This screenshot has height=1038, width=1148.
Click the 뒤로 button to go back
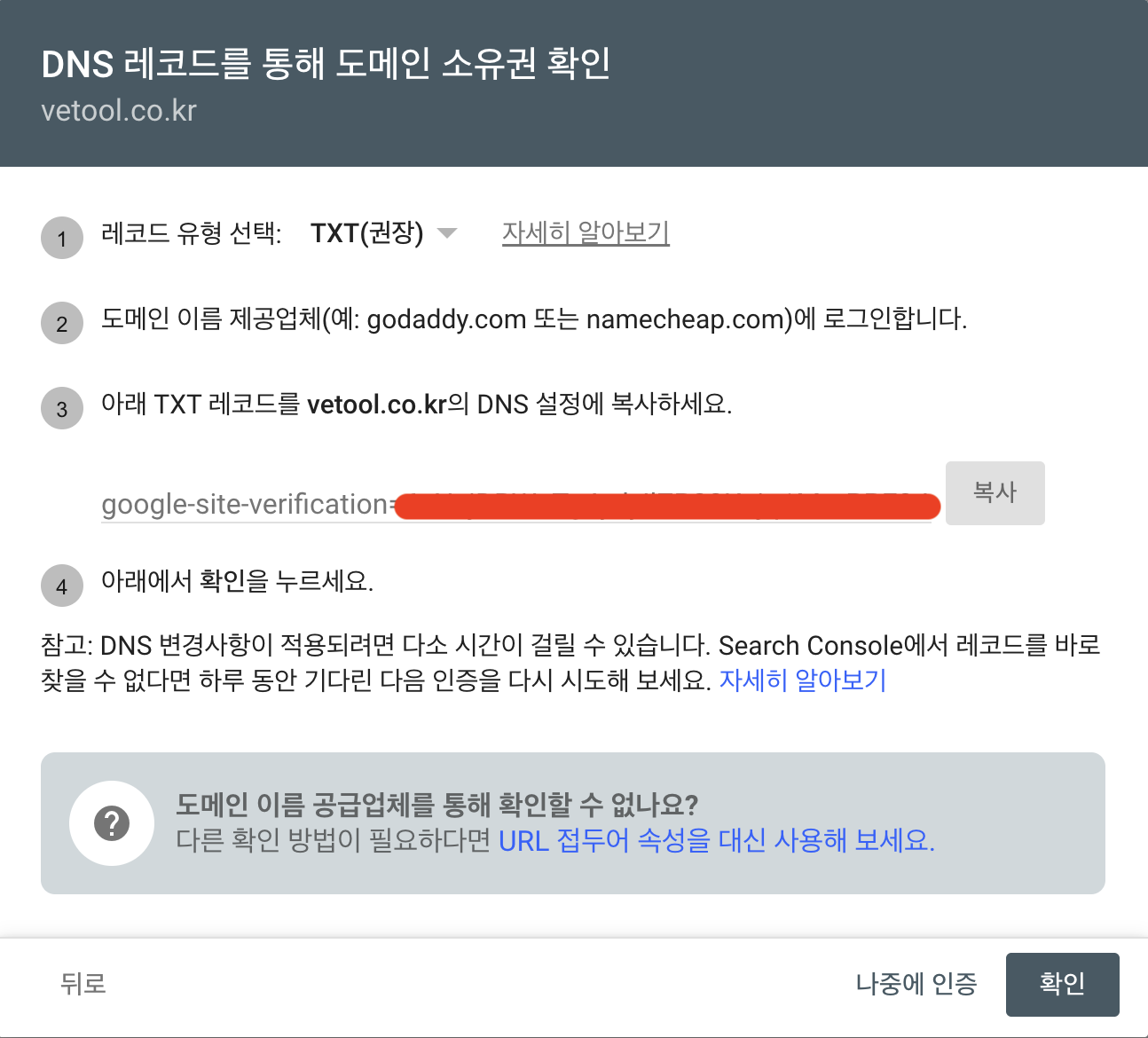tap(82, 984)
